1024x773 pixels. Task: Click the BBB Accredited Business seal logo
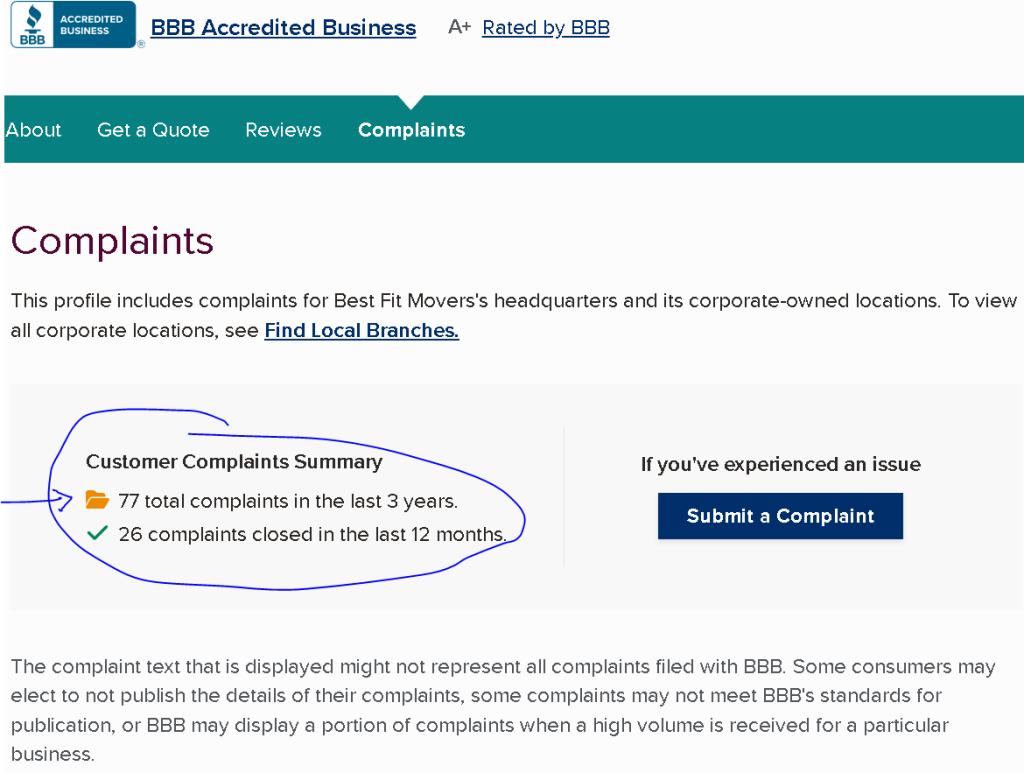point(72,25)
